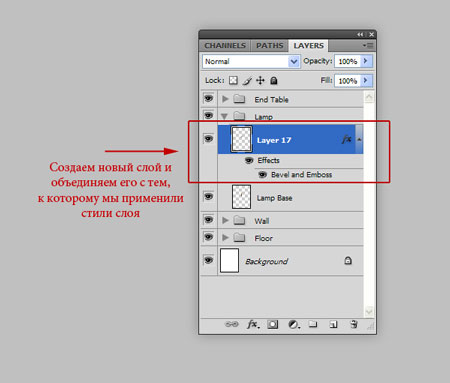Viewport: 450px width, 383px height.
Task: Select Background layer thumbnail
Action: point(229,260)
